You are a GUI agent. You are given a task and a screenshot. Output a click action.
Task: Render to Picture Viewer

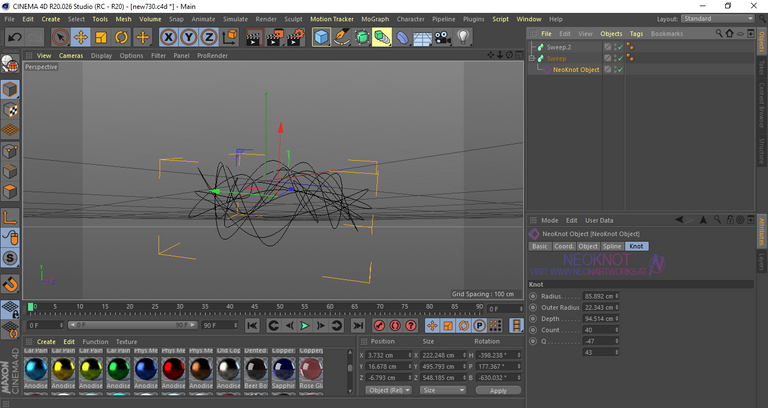(x=274, y=37)
